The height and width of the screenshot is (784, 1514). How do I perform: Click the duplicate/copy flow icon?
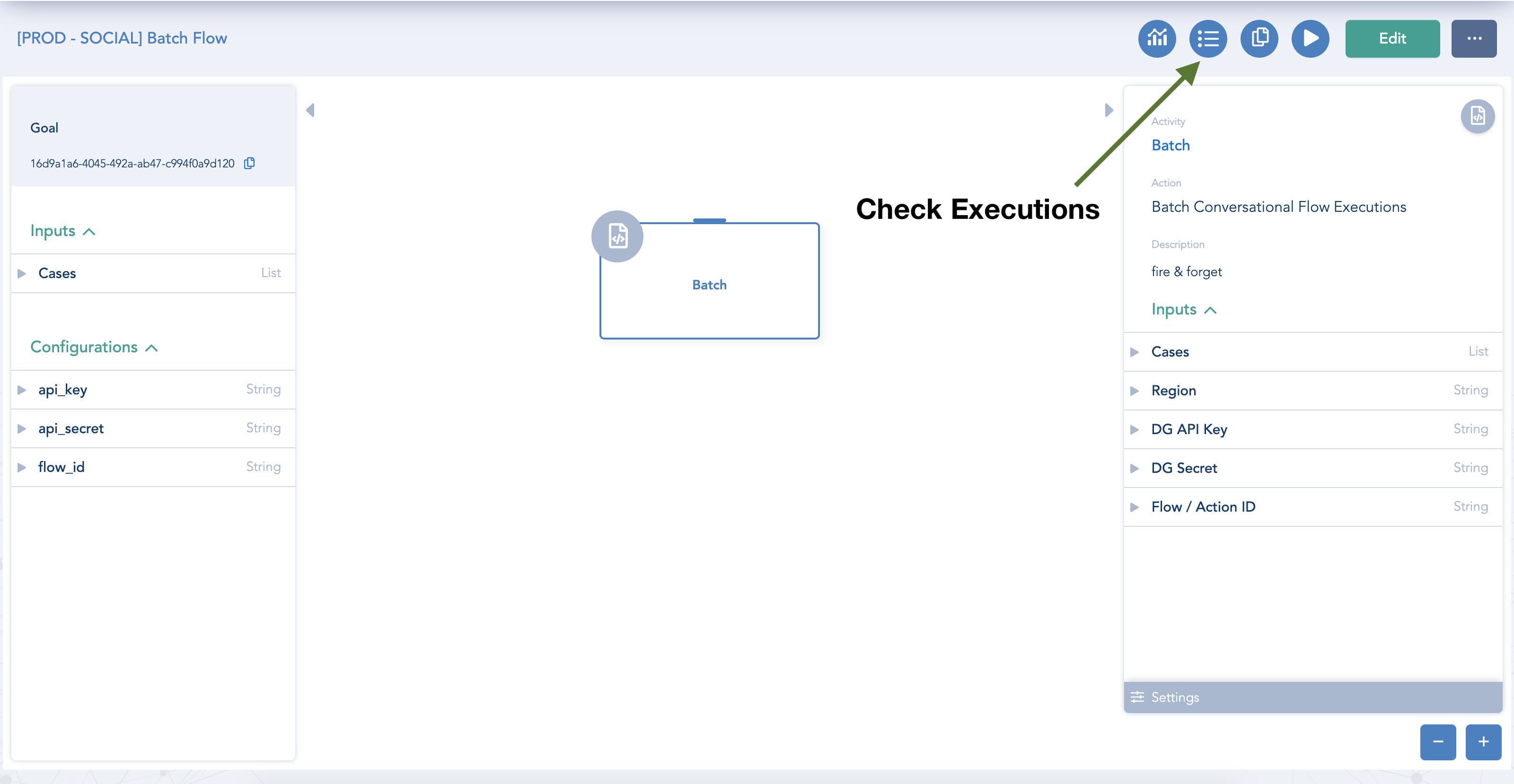coord(1259,38)
